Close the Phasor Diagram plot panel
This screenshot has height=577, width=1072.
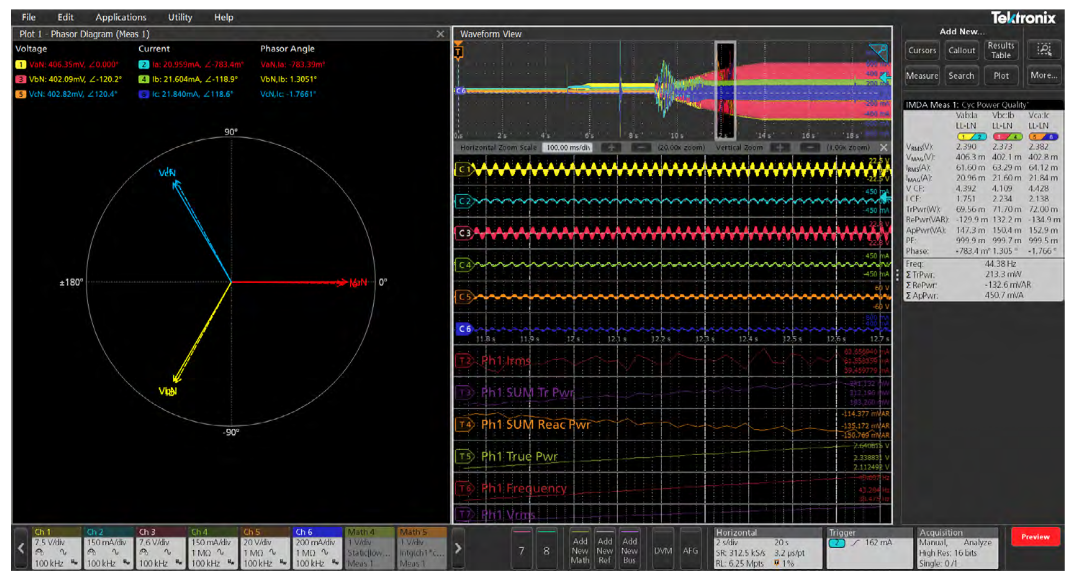click(440, 34)
